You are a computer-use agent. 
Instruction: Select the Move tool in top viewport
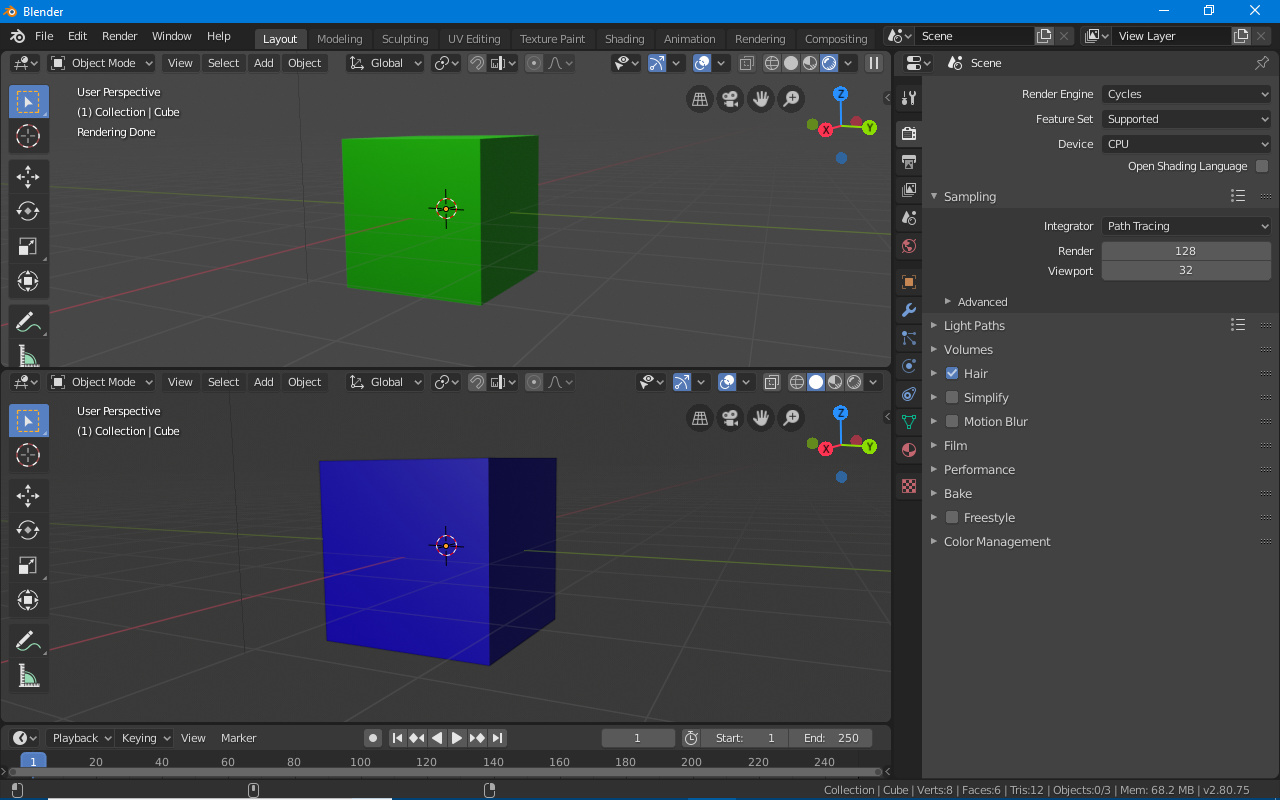coord(28,177)
